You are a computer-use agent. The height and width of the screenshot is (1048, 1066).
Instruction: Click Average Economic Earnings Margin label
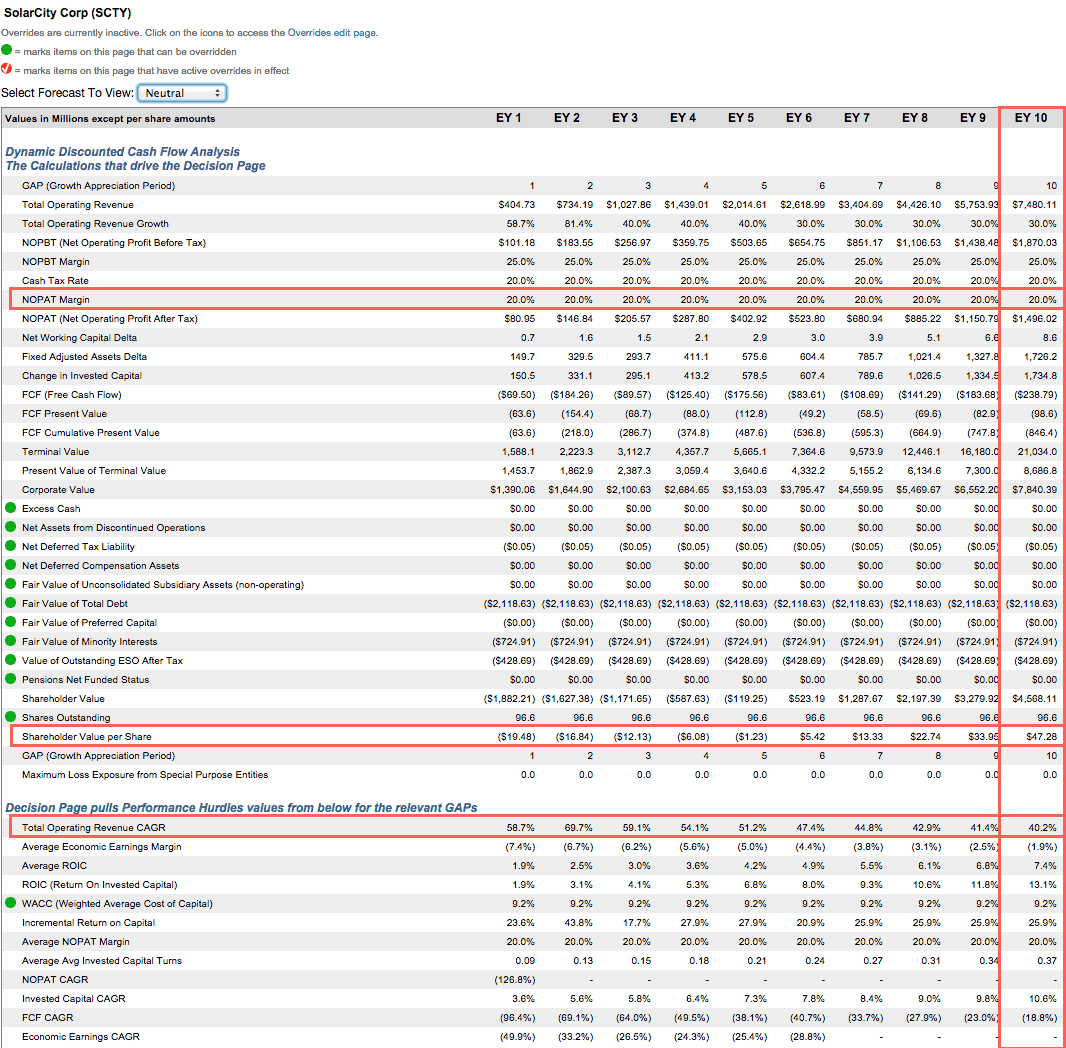[x=101, y=847]
